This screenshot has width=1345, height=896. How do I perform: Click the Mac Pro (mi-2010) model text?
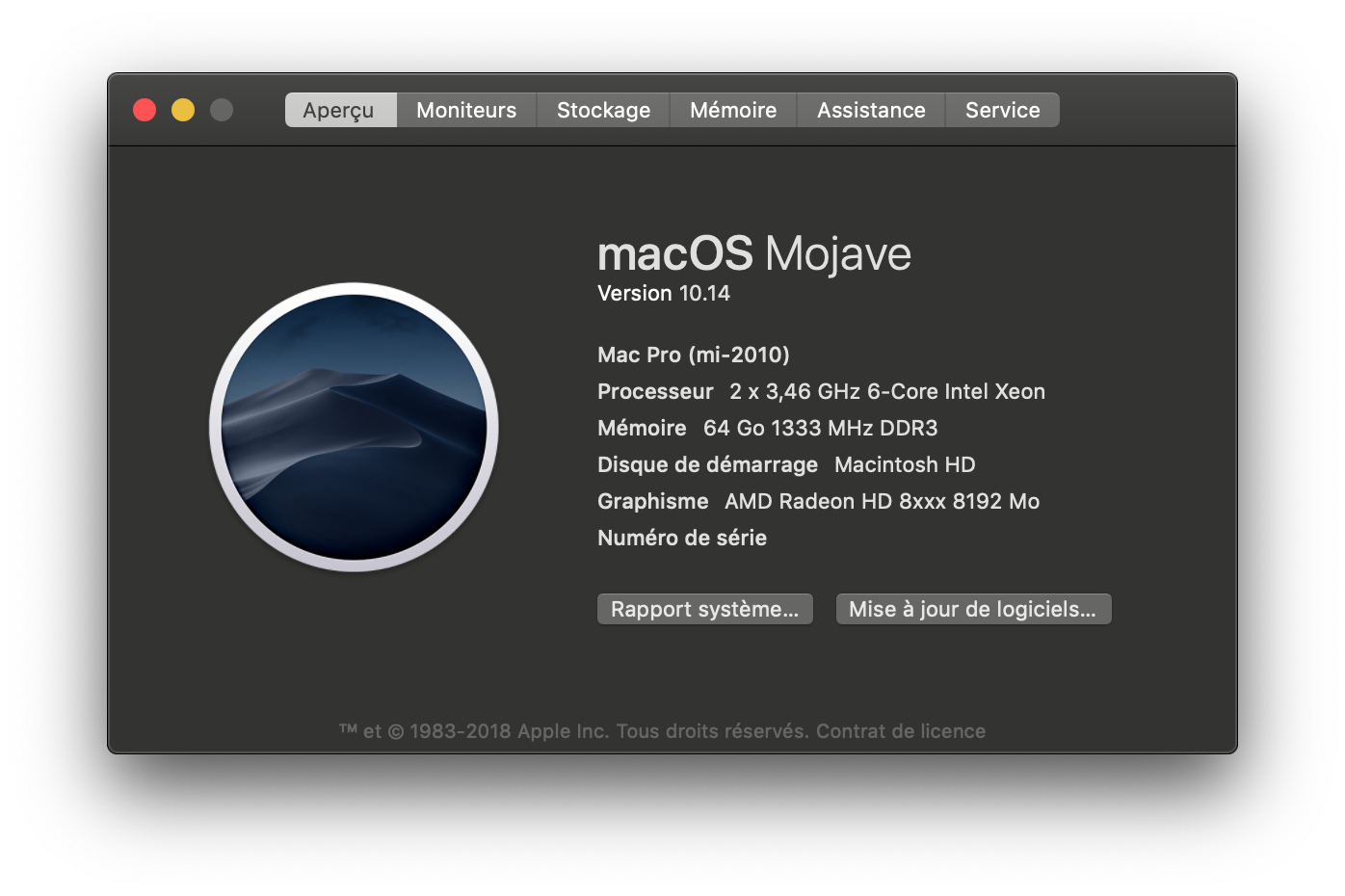[694, 355]
